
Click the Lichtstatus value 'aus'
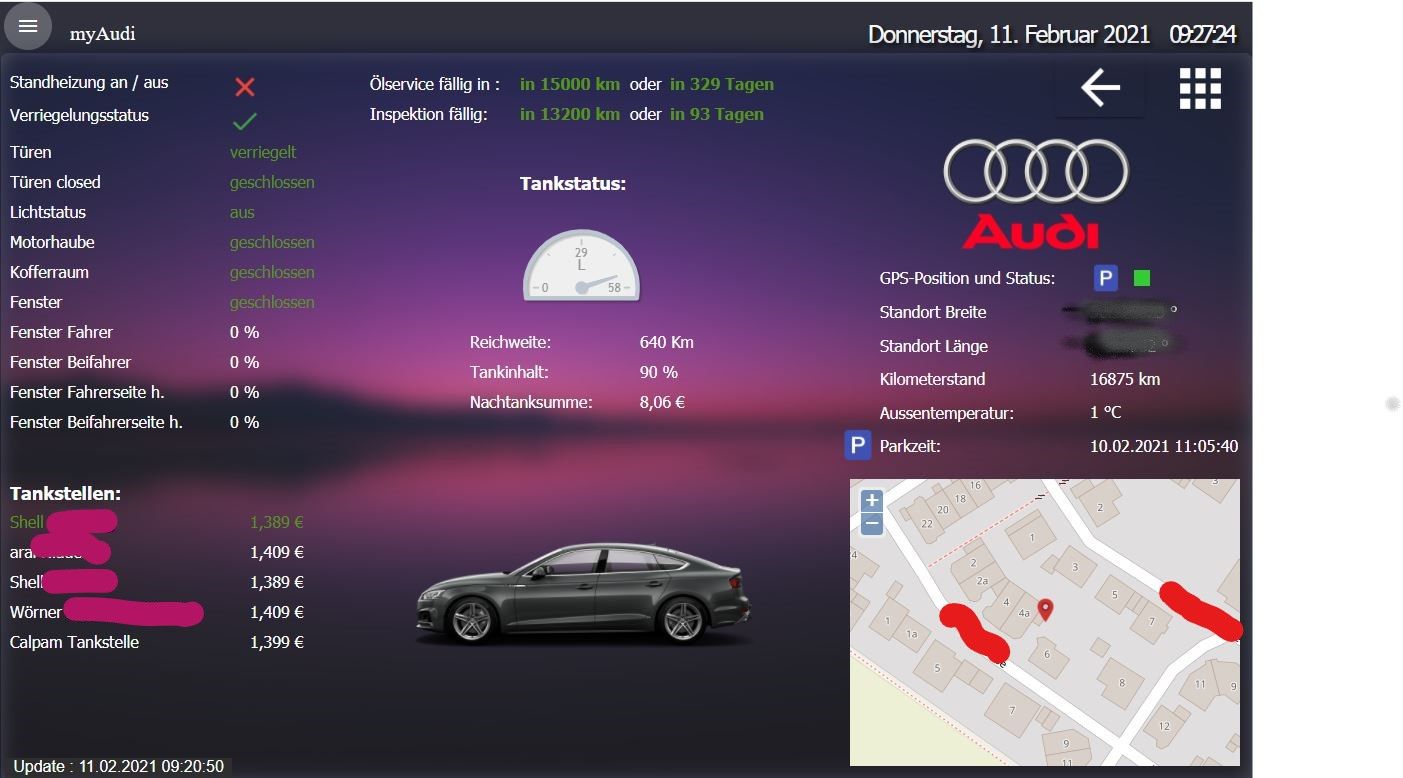(242, 212)
